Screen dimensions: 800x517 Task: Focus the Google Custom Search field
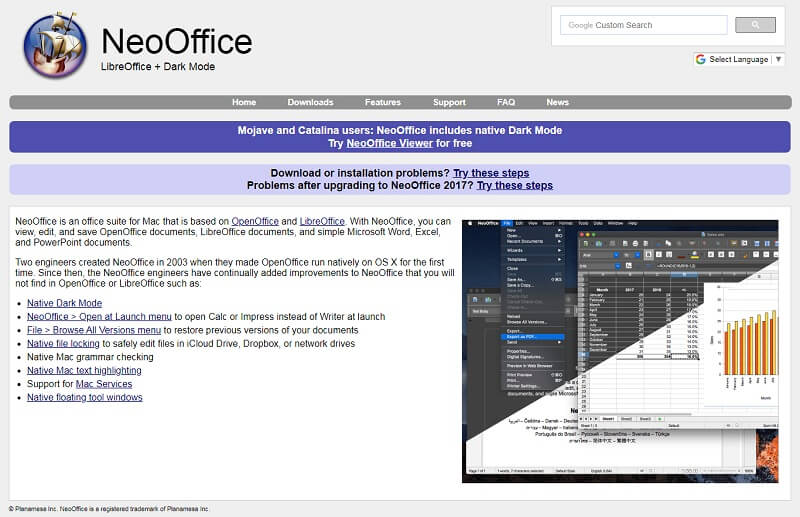[643, 25]
